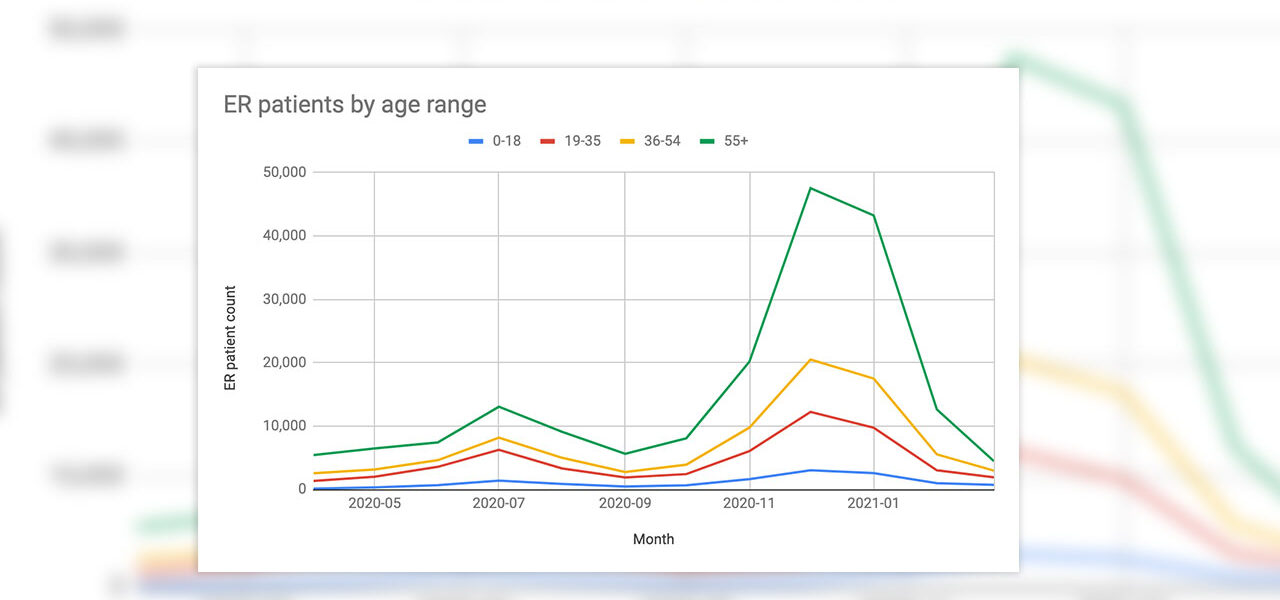Click the yellow 36-54 legend swatch
This screenshot has height=600, width=1280.
pos(630,141)
